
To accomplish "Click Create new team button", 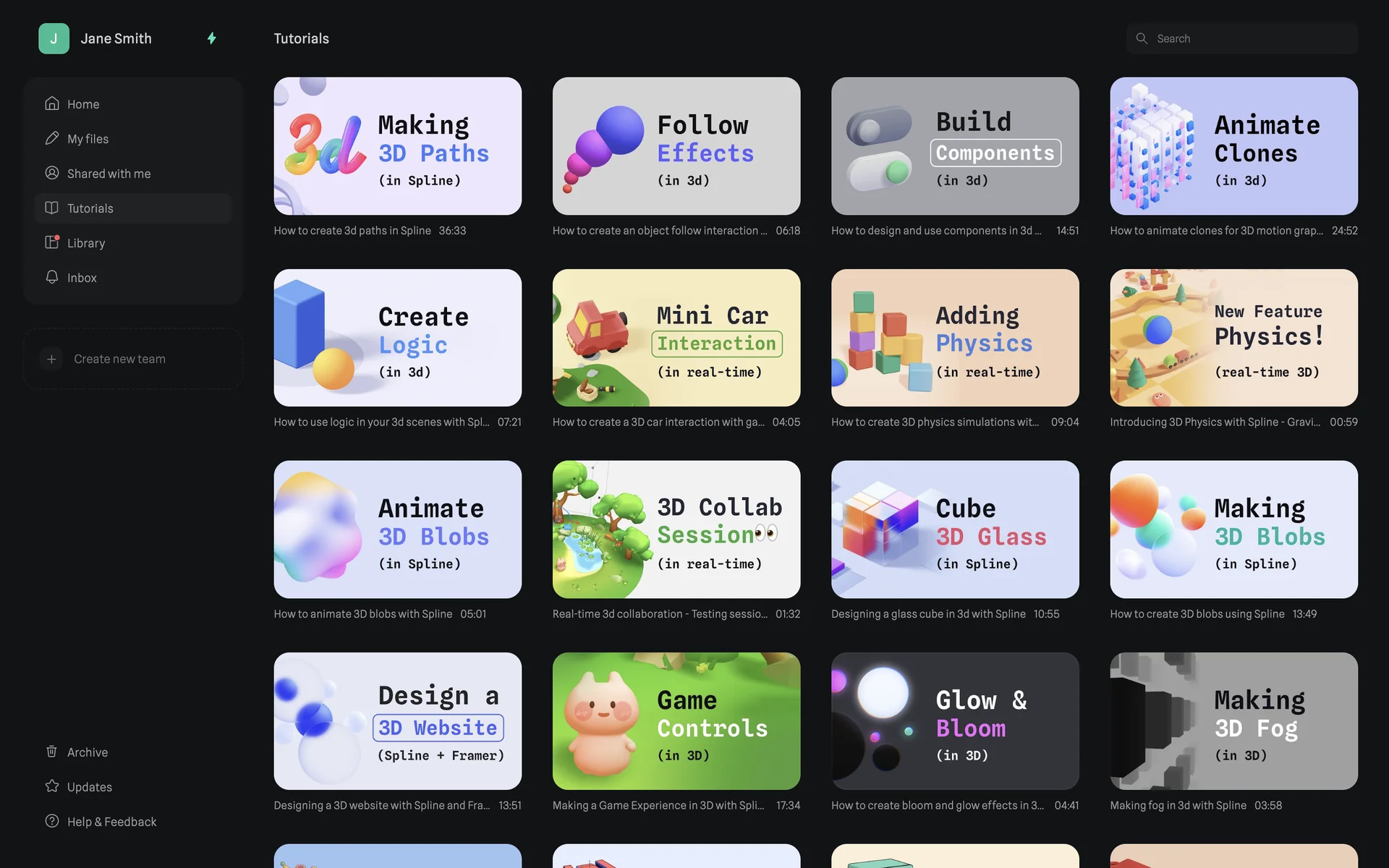I will (133, 359).
